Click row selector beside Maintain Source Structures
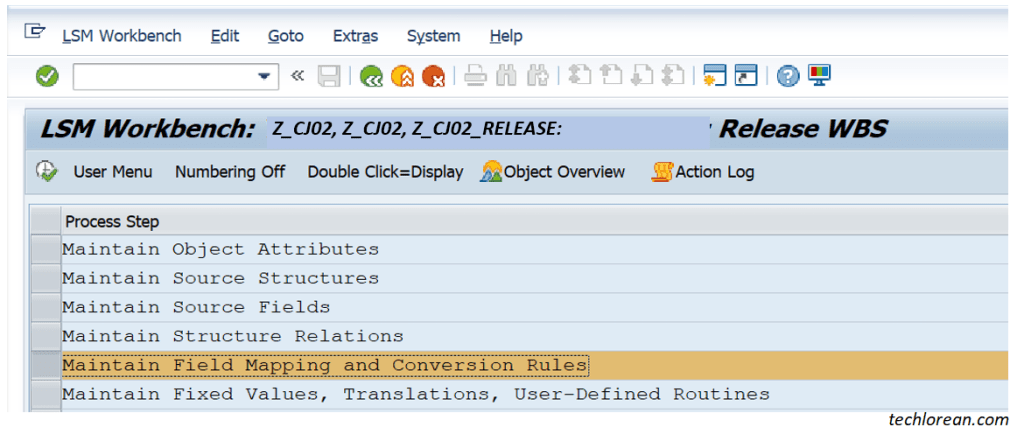1024x434 pixels. pos(46,279)
